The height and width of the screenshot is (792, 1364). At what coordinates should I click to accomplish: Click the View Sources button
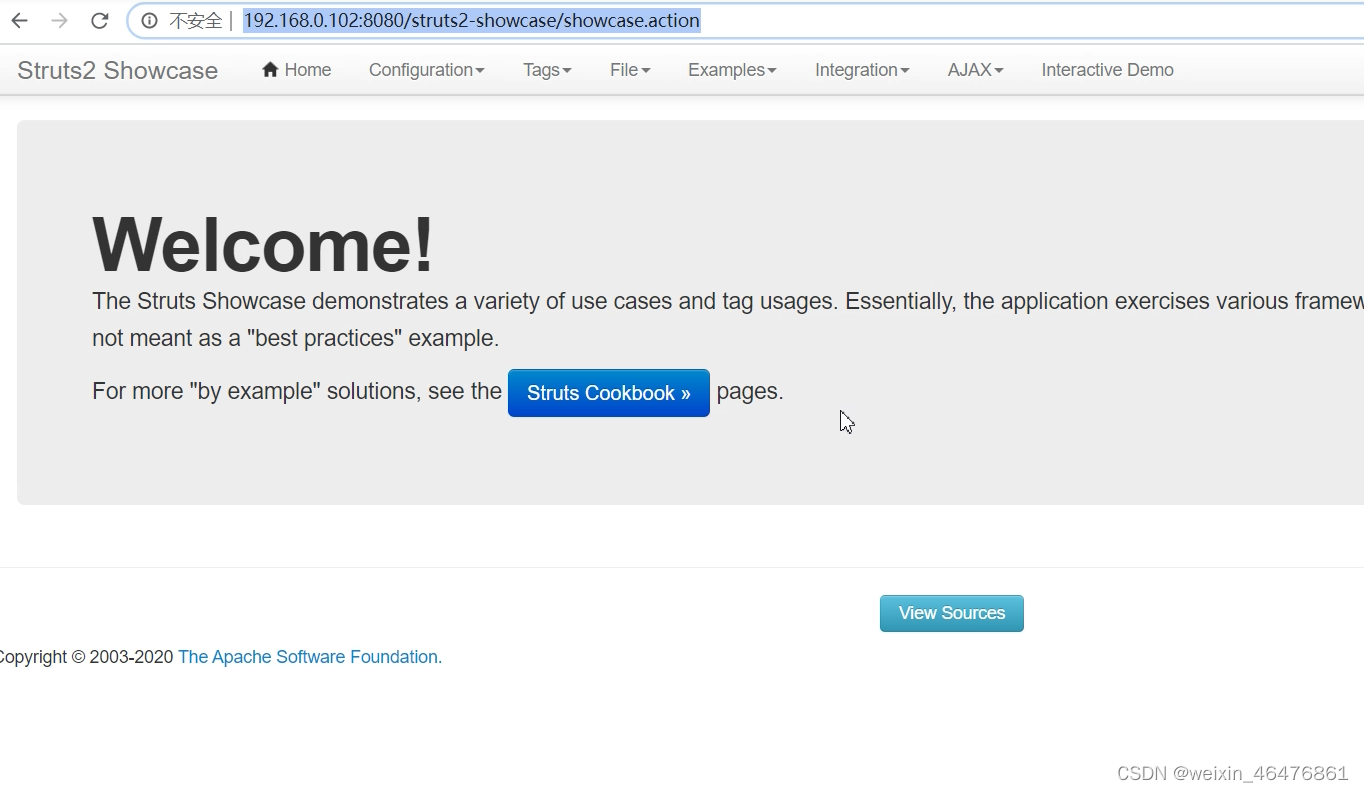[x=952, y=613]
